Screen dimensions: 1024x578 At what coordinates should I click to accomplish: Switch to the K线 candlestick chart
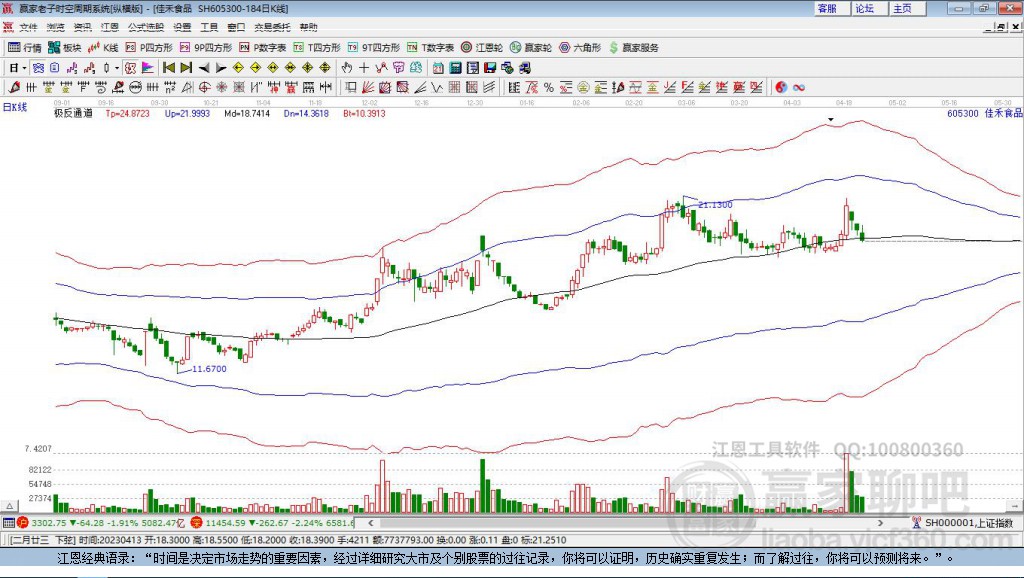(x=103, y=48)
